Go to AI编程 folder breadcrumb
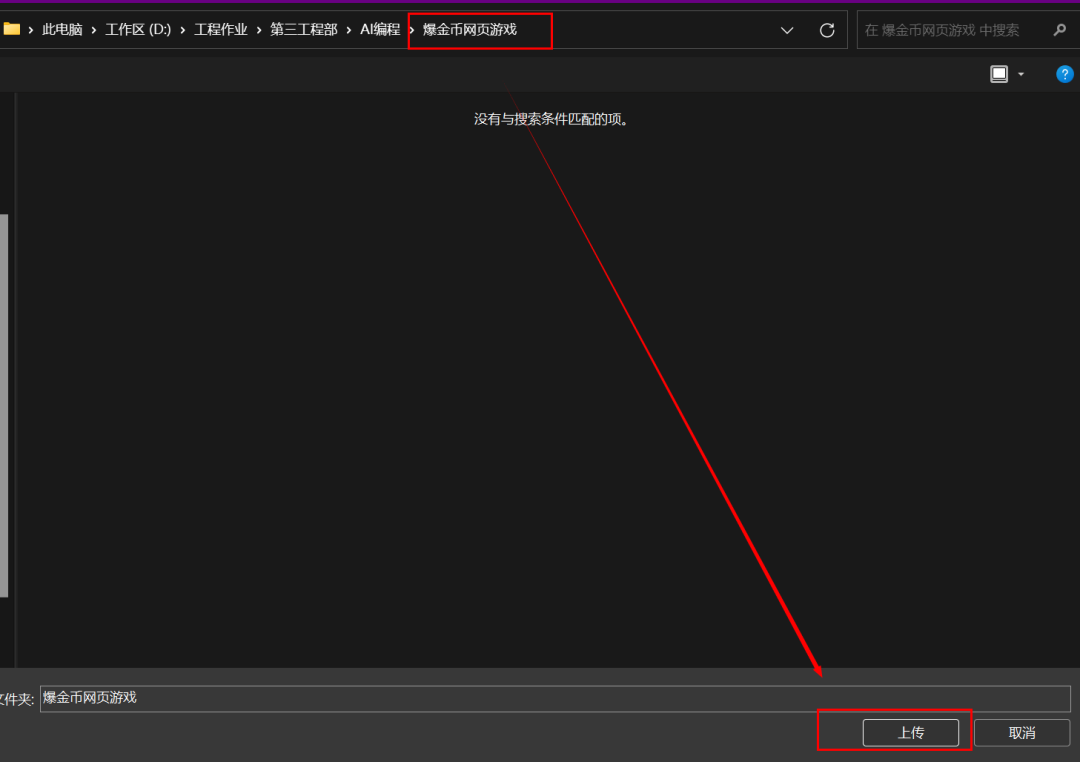 click(x=380, y=30)
